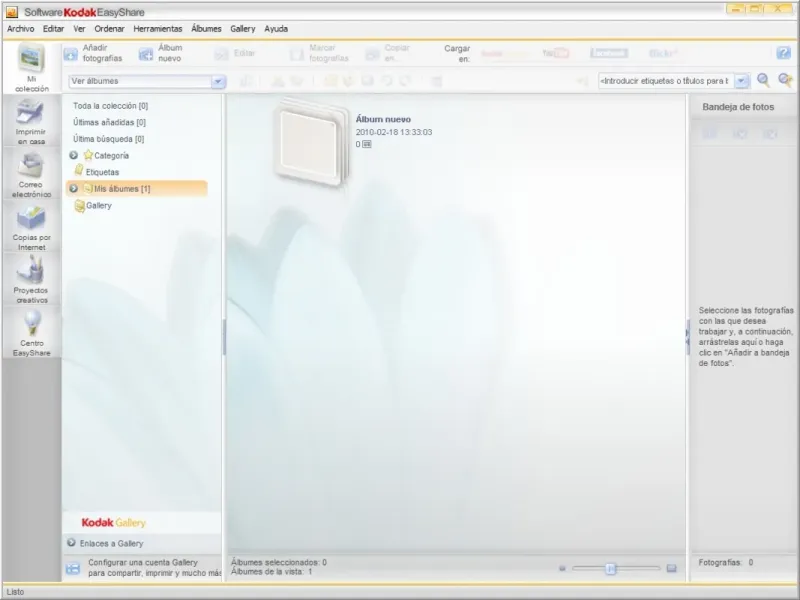800x600 pixels.
Task: Click the Categoría star icon
Action: coord(88,155)
